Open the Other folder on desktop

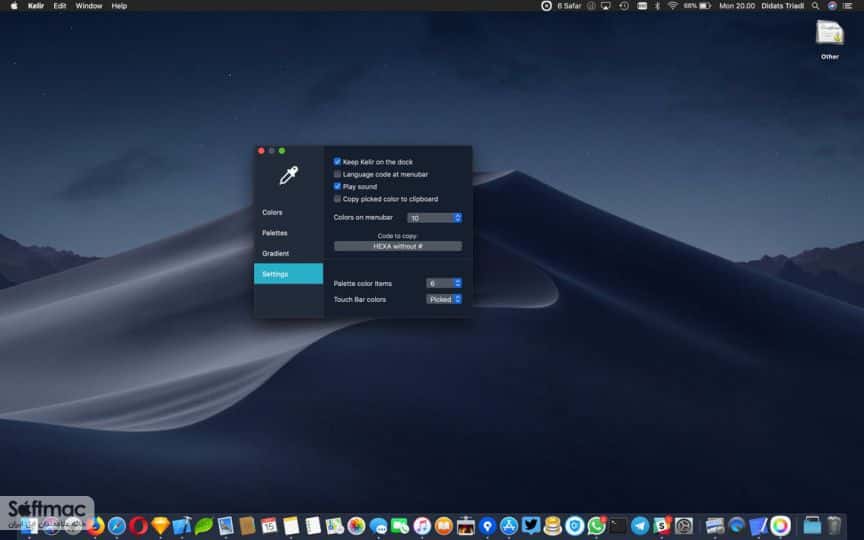point(830,39)
